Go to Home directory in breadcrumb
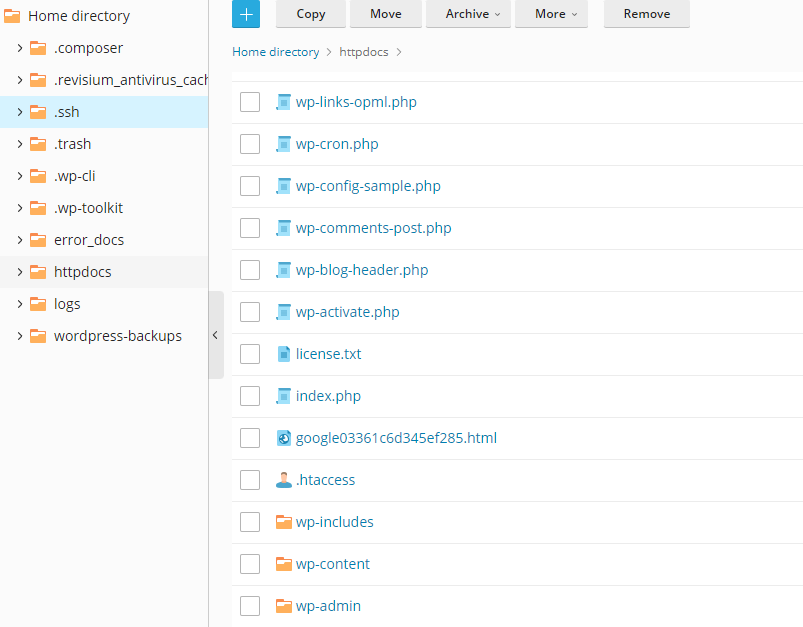803x627 pixels. [x=275, y=52]
